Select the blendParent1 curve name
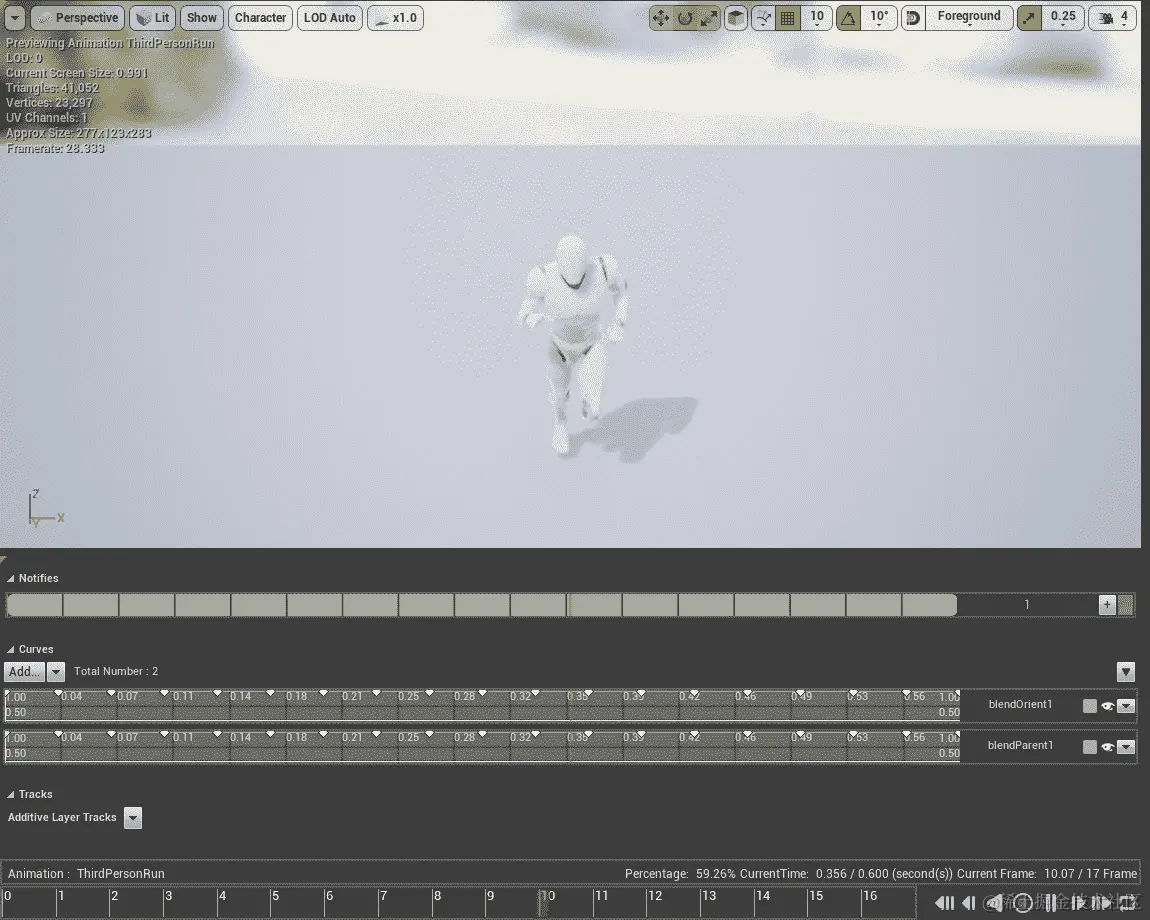Screen dimensions: 1150x920 (1020, 745)
